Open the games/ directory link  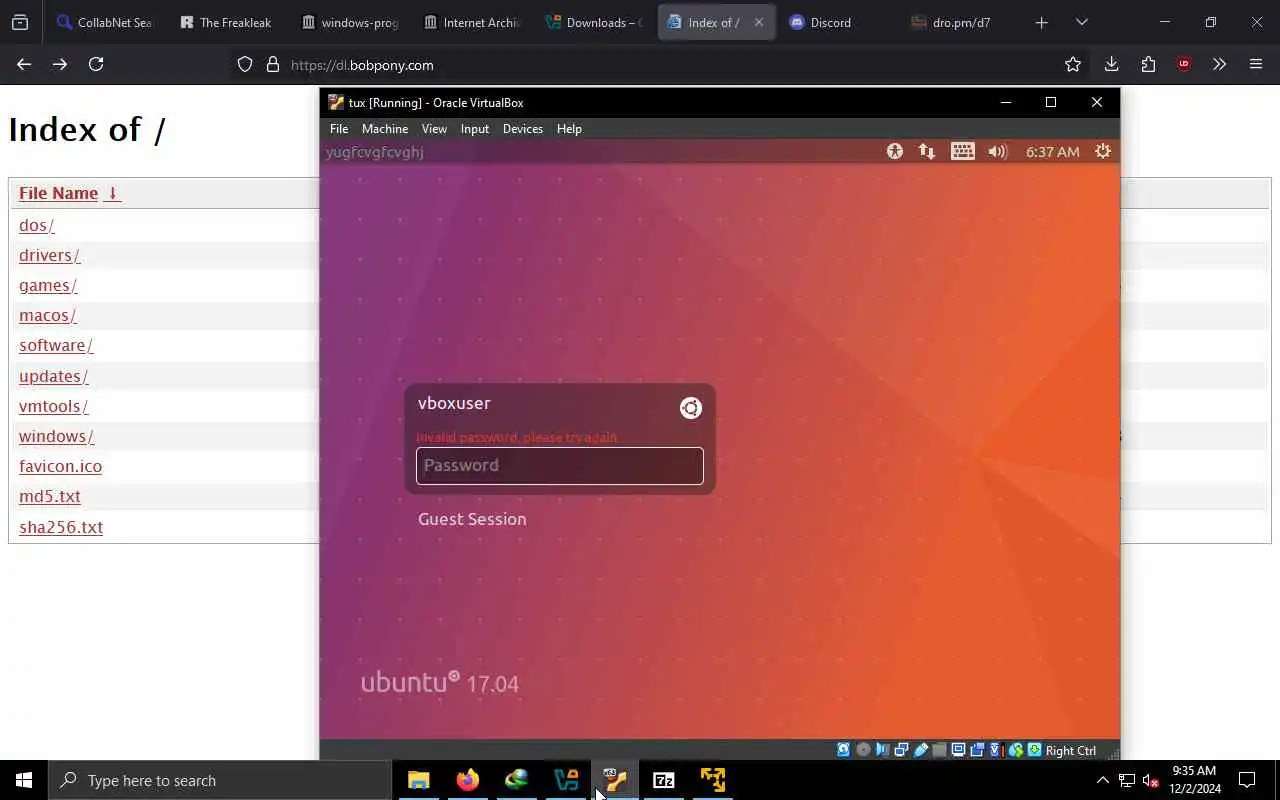[x=48, y=285]
